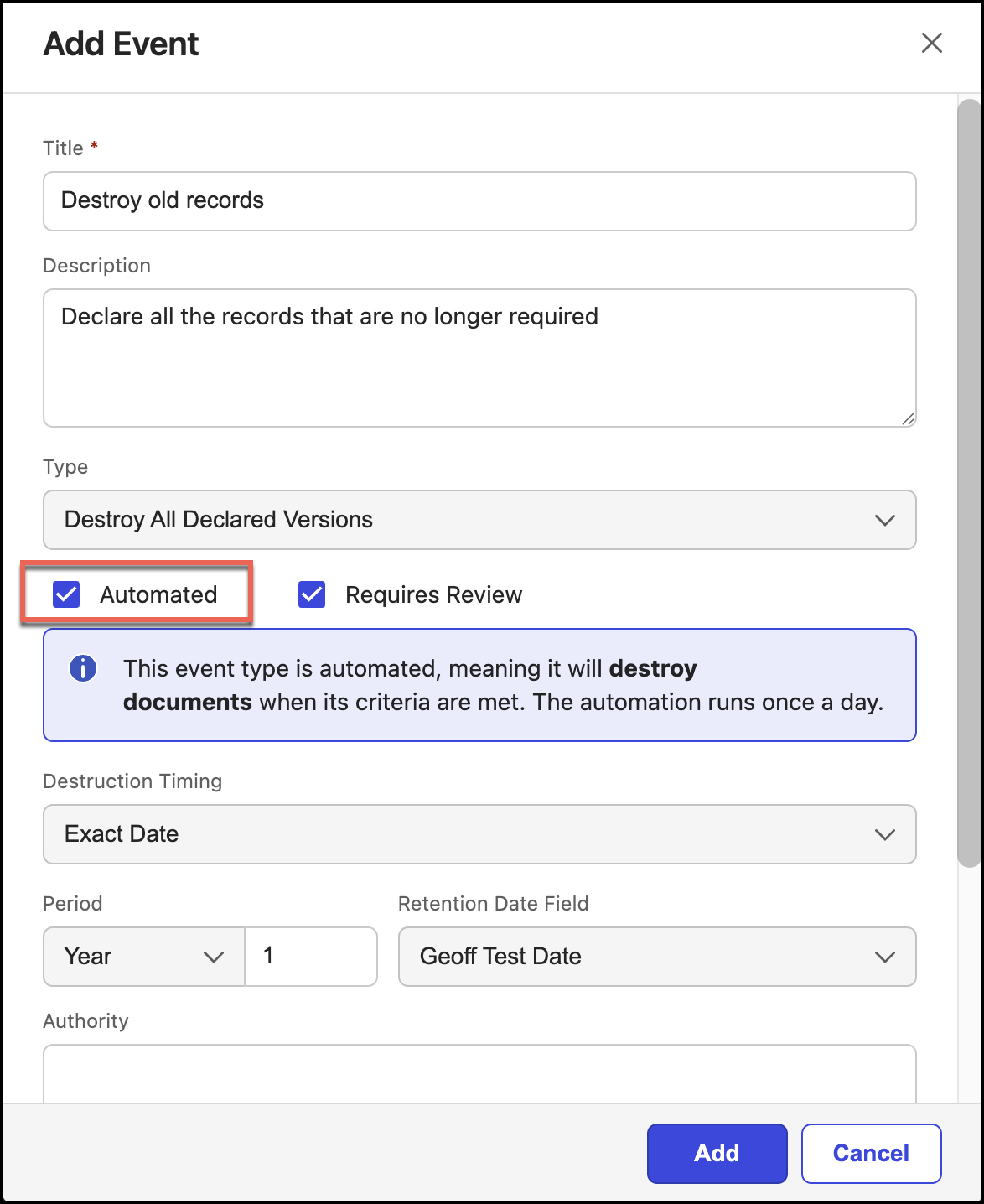Click the automation info banner message
The image size is (984, 1204).
(x=503, y=685)
